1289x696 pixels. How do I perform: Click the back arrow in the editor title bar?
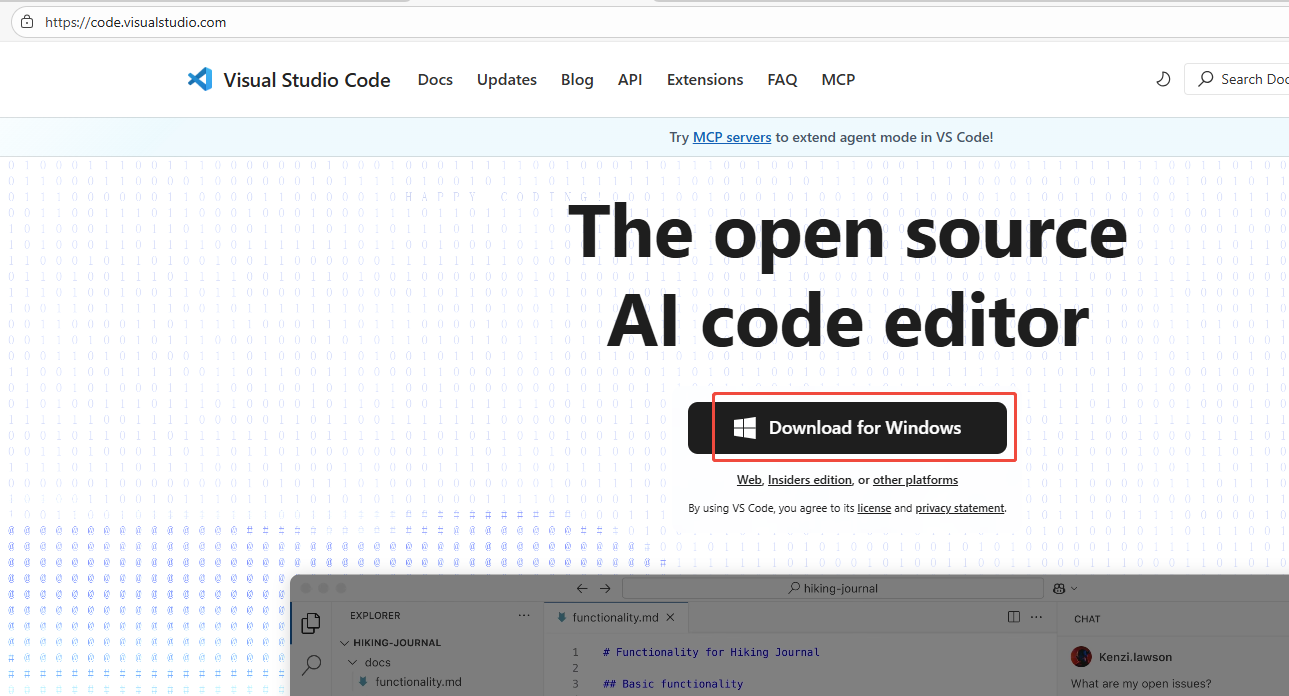[581, 589]
